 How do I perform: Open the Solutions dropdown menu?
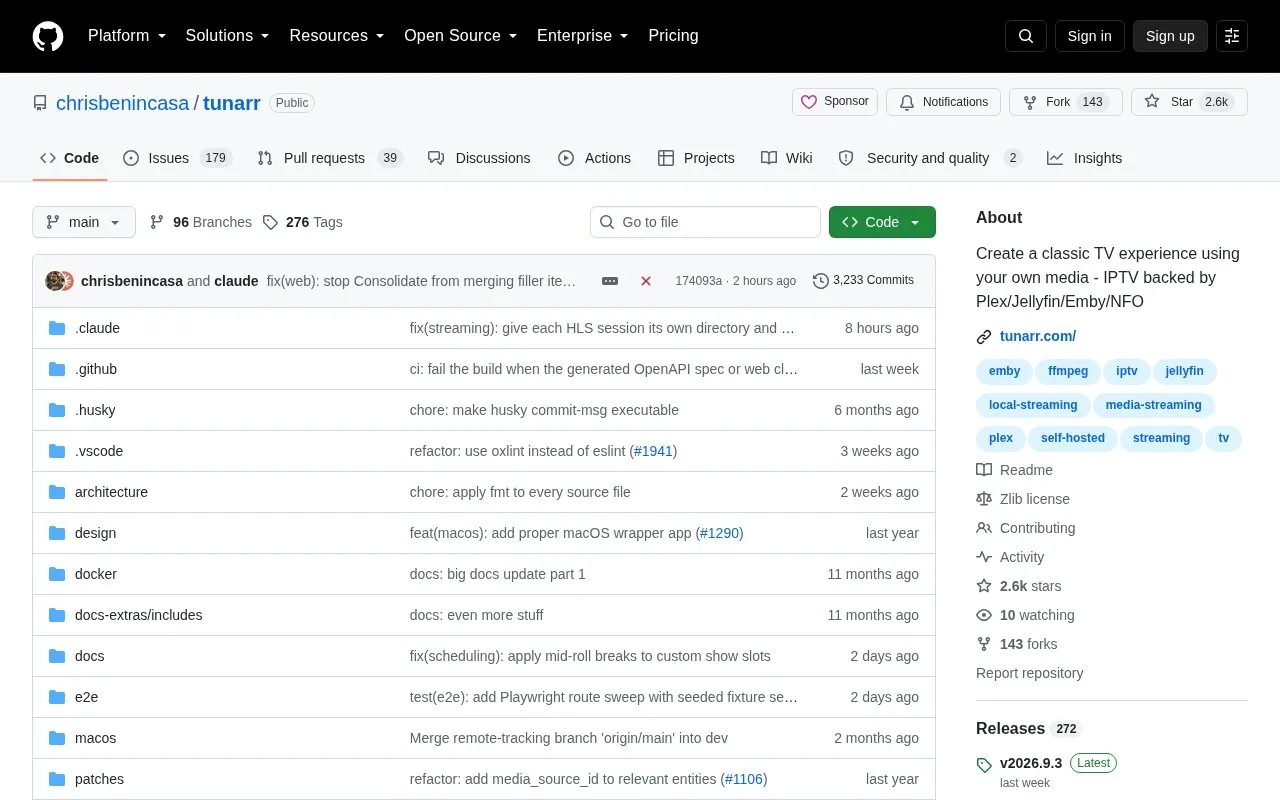click(x=228, y=36)
